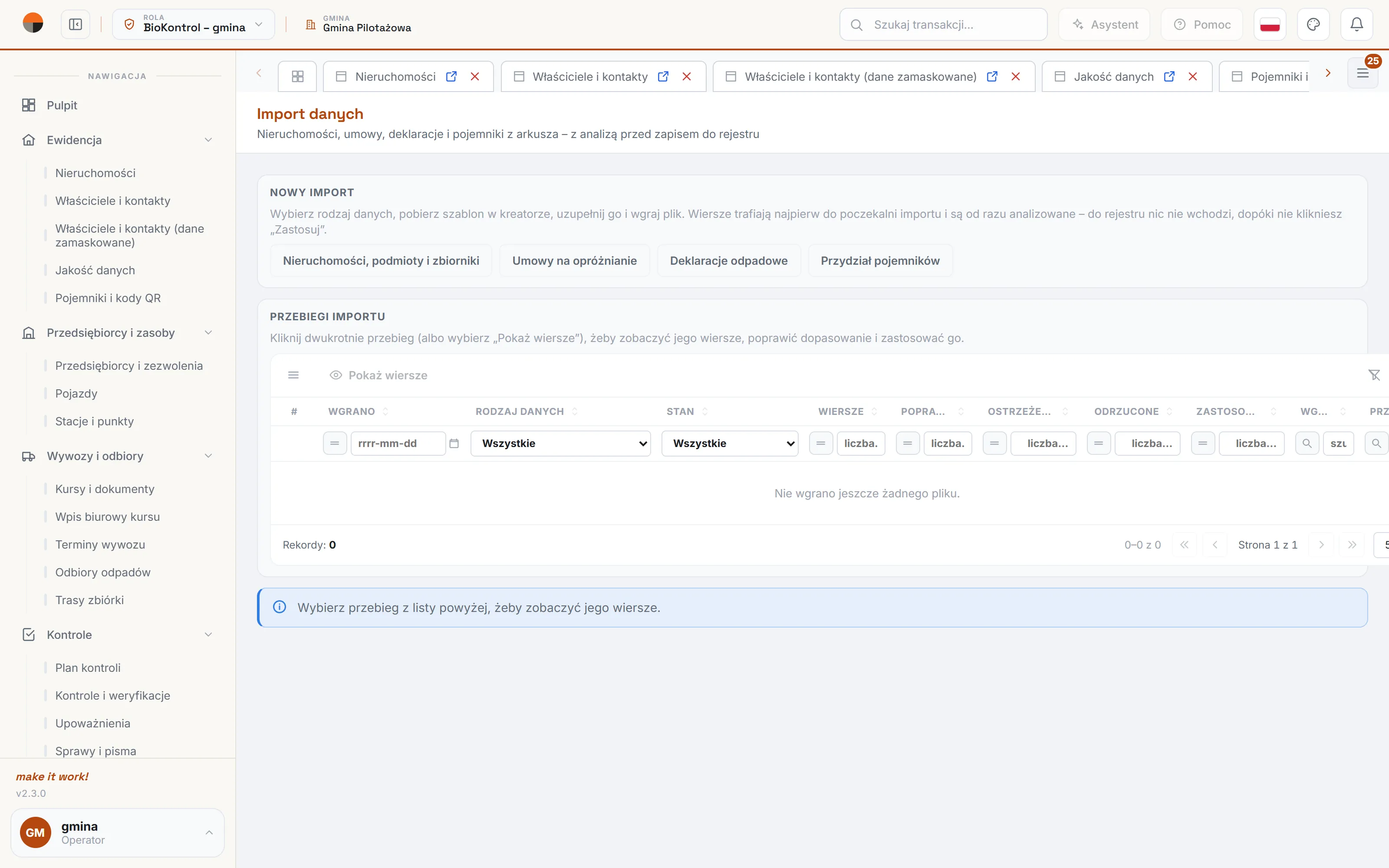Open the dashboard grid tab icon

(297, 76)
